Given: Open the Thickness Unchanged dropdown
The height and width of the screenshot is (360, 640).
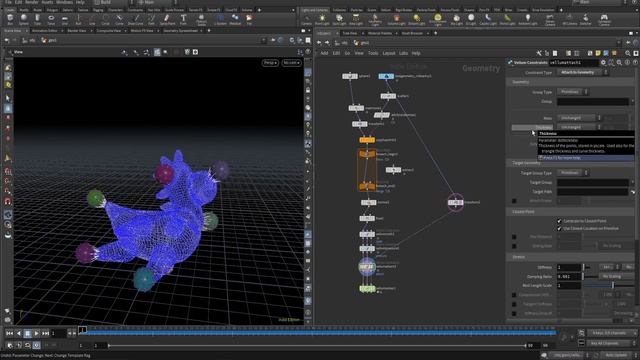Looking at the screenshot, I should click(x=579, y=127).
